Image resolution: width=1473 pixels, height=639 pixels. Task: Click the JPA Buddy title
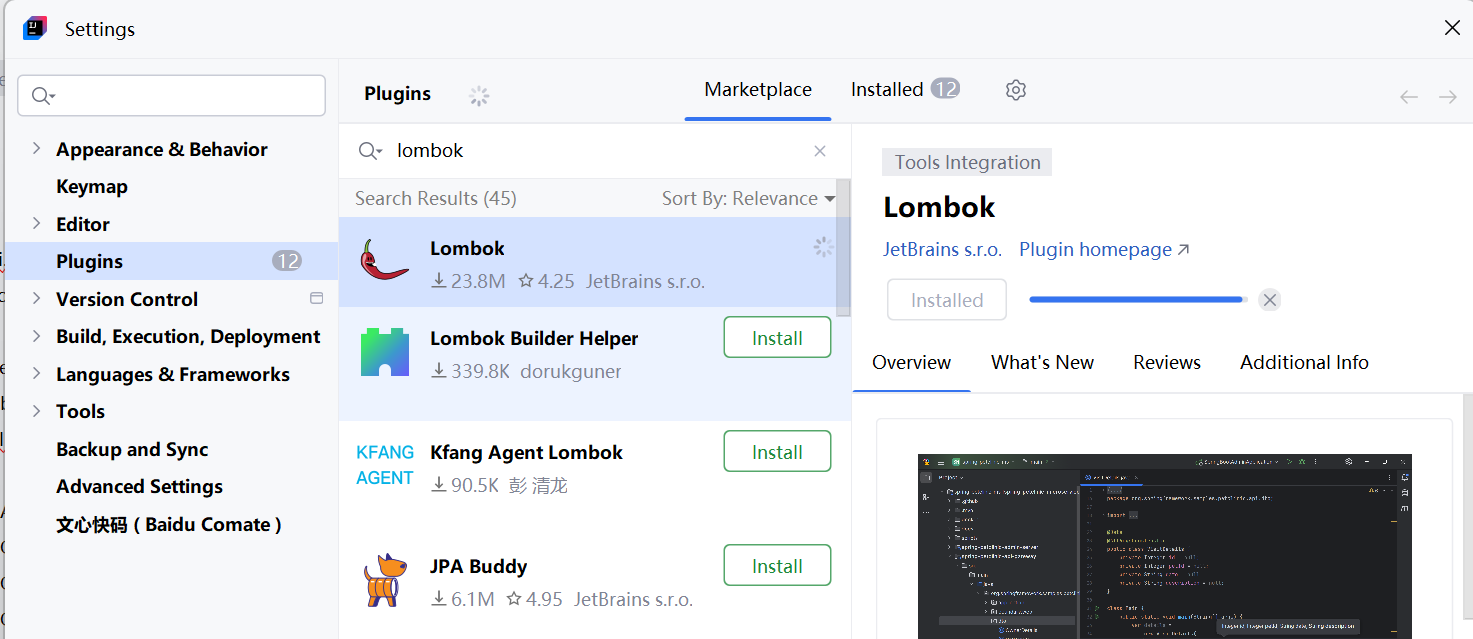478,566
